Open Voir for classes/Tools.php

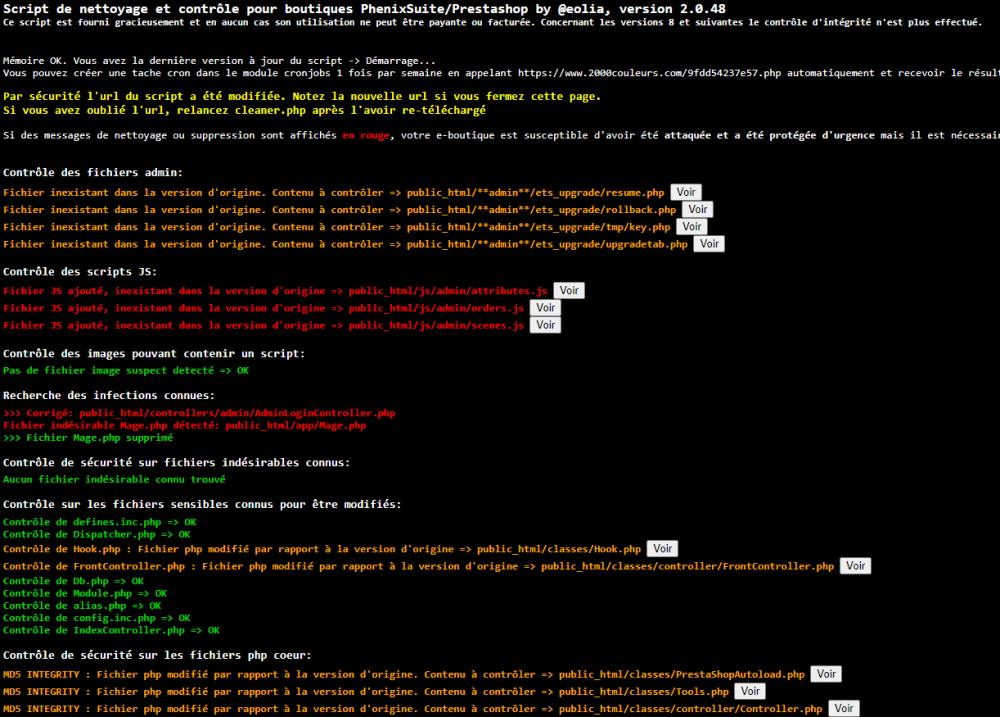pyautogui.click(x=750, y=691)
